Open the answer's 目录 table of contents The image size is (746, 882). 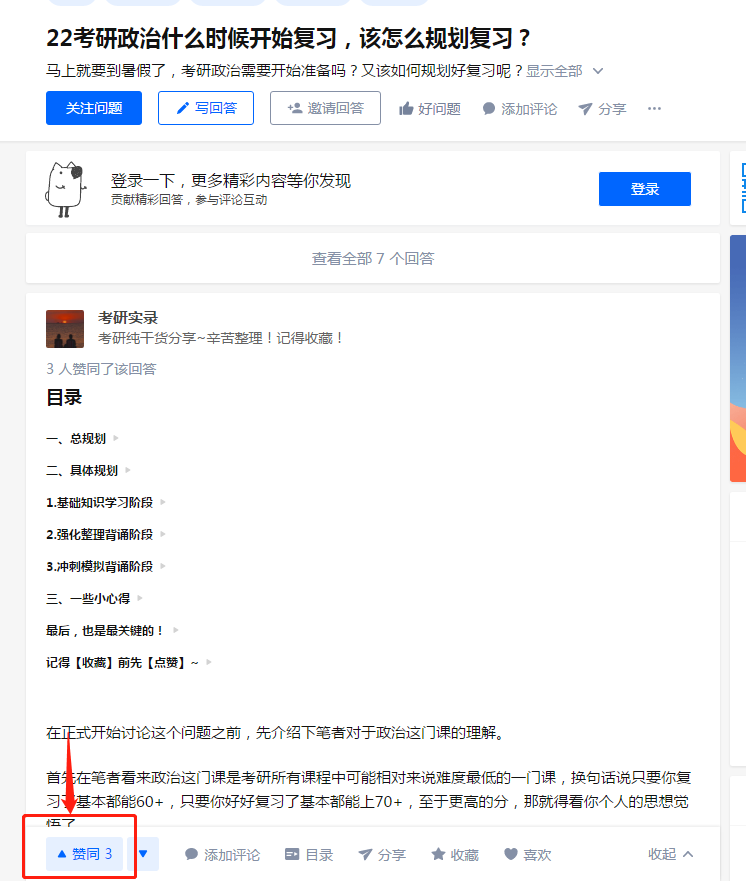[x=309, y=854]
